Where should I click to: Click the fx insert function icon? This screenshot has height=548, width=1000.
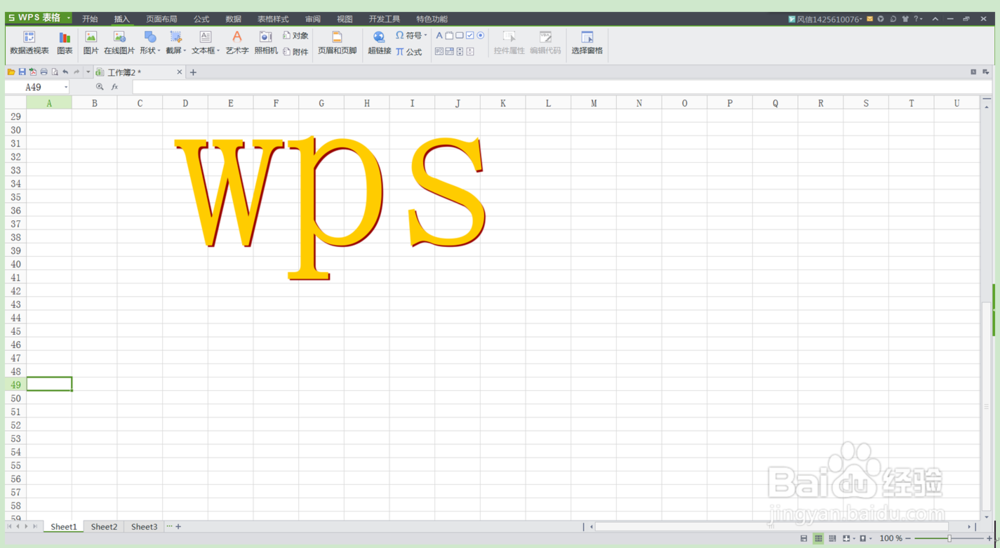coord(115,87)
